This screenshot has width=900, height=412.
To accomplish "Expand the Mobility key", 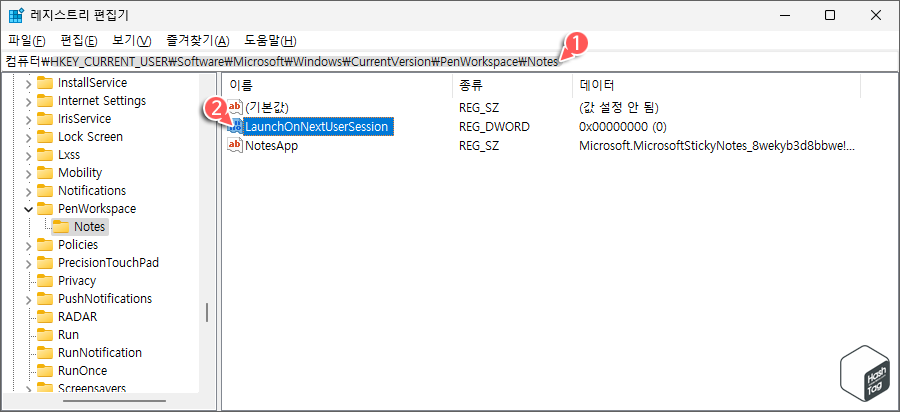I will click(29, 173).
